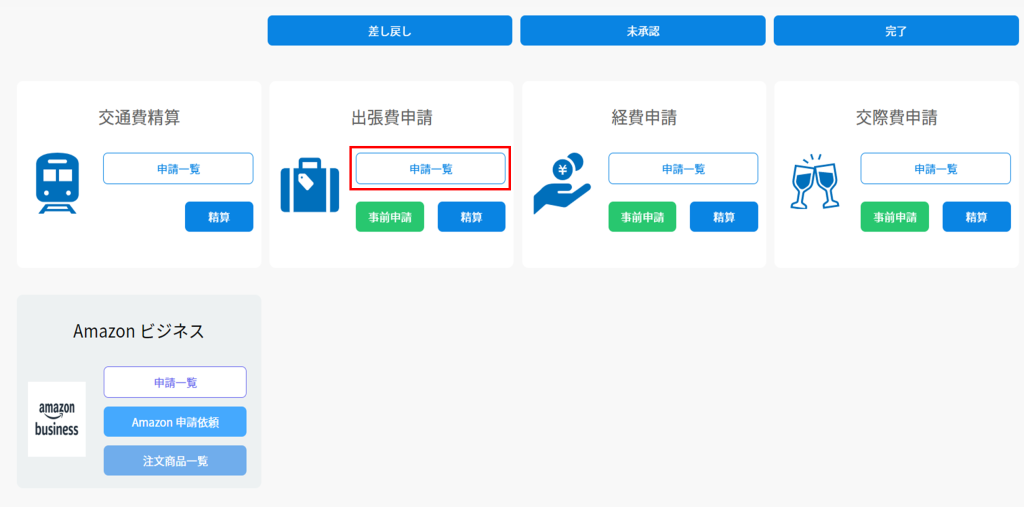The width and height of the screenshot is (1024, 507).
Task: Click the 精算 button in 出張費申請 card
Action: pyautogui.click(x=472, y=217)
